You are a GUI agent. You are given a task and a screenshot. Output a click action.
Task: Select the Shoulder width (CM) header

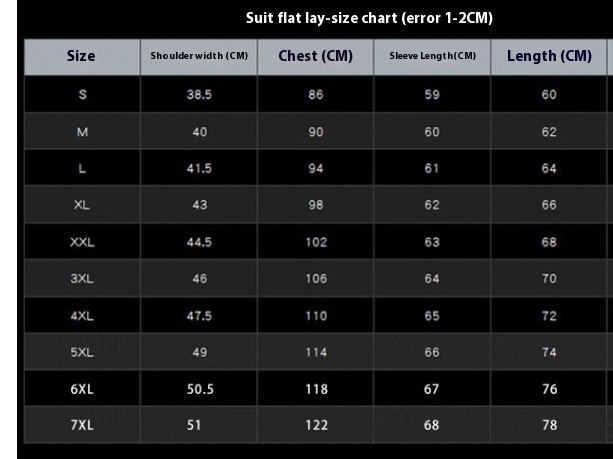(x=199, y=56)
